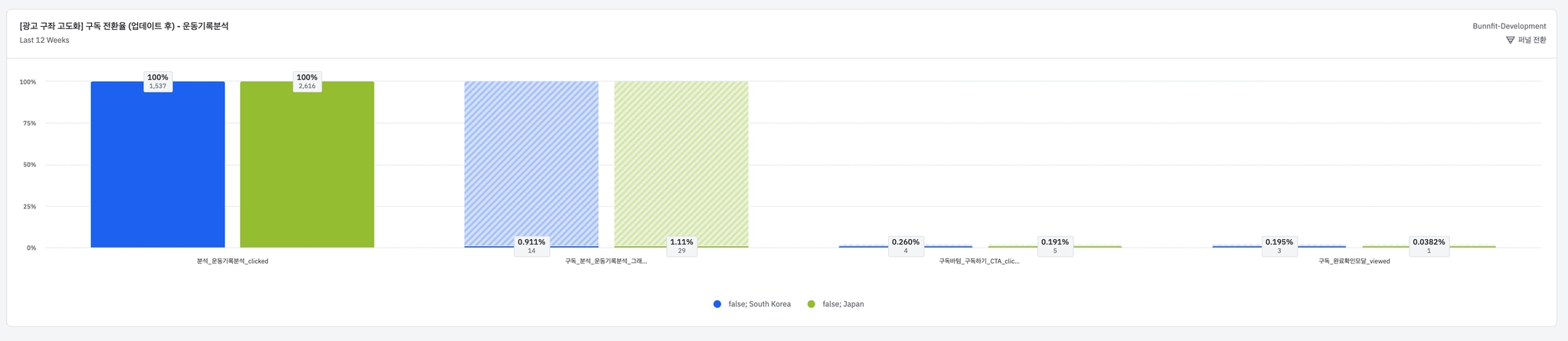This screenshot has width=1568, height=341.
Task: Click the blue South Korea legend dot
Action: point(717,304)
